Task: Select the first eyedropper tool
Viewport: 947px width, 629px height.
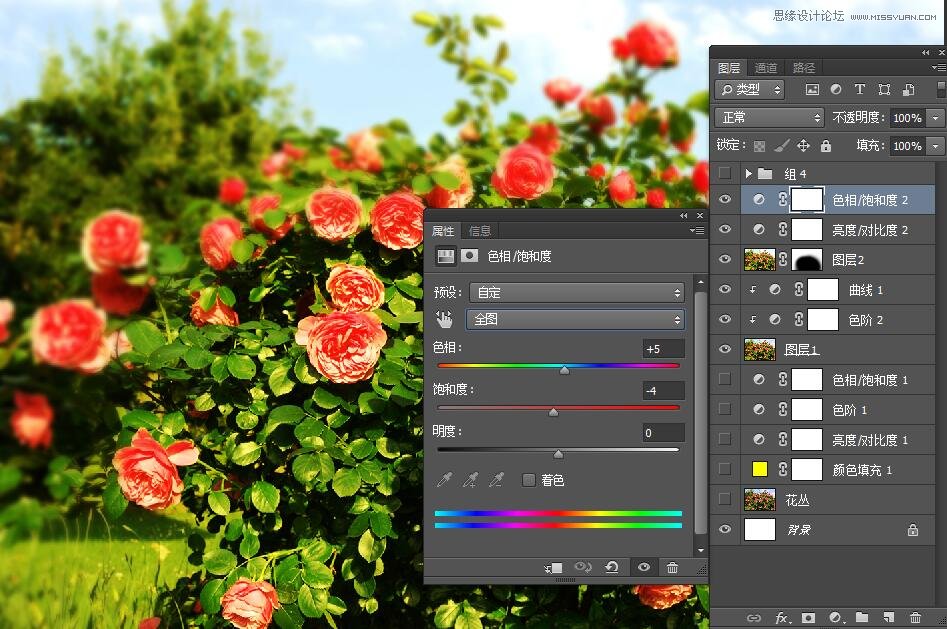Action: point(445,480)
